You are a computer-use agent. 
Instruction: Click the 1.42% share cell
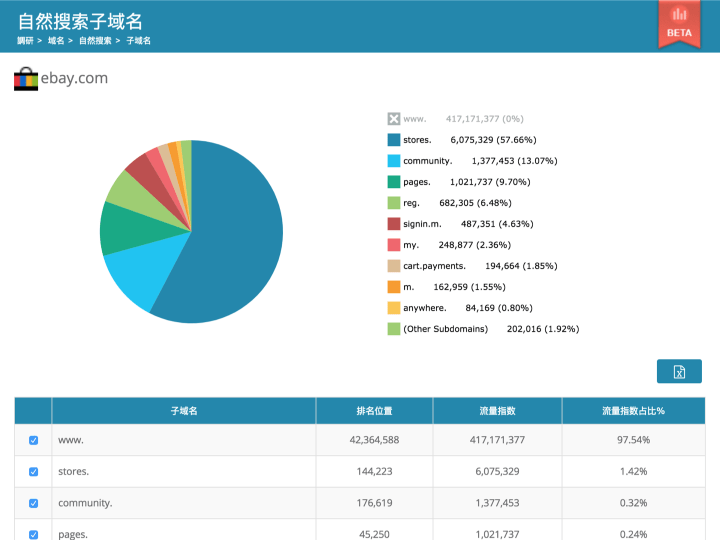pyautogui.click(x=634, y=472)
